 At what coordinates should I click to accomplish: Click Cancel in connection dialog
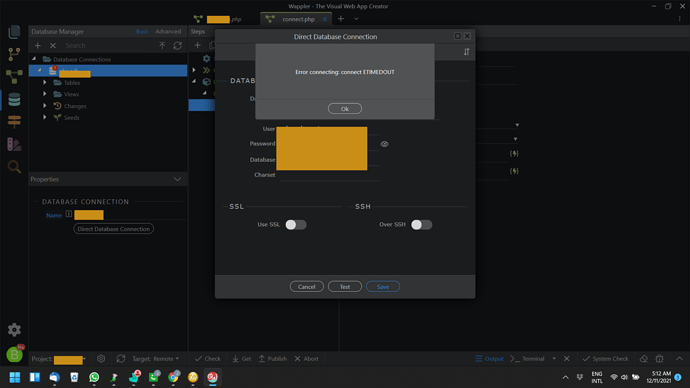point(307,286)
